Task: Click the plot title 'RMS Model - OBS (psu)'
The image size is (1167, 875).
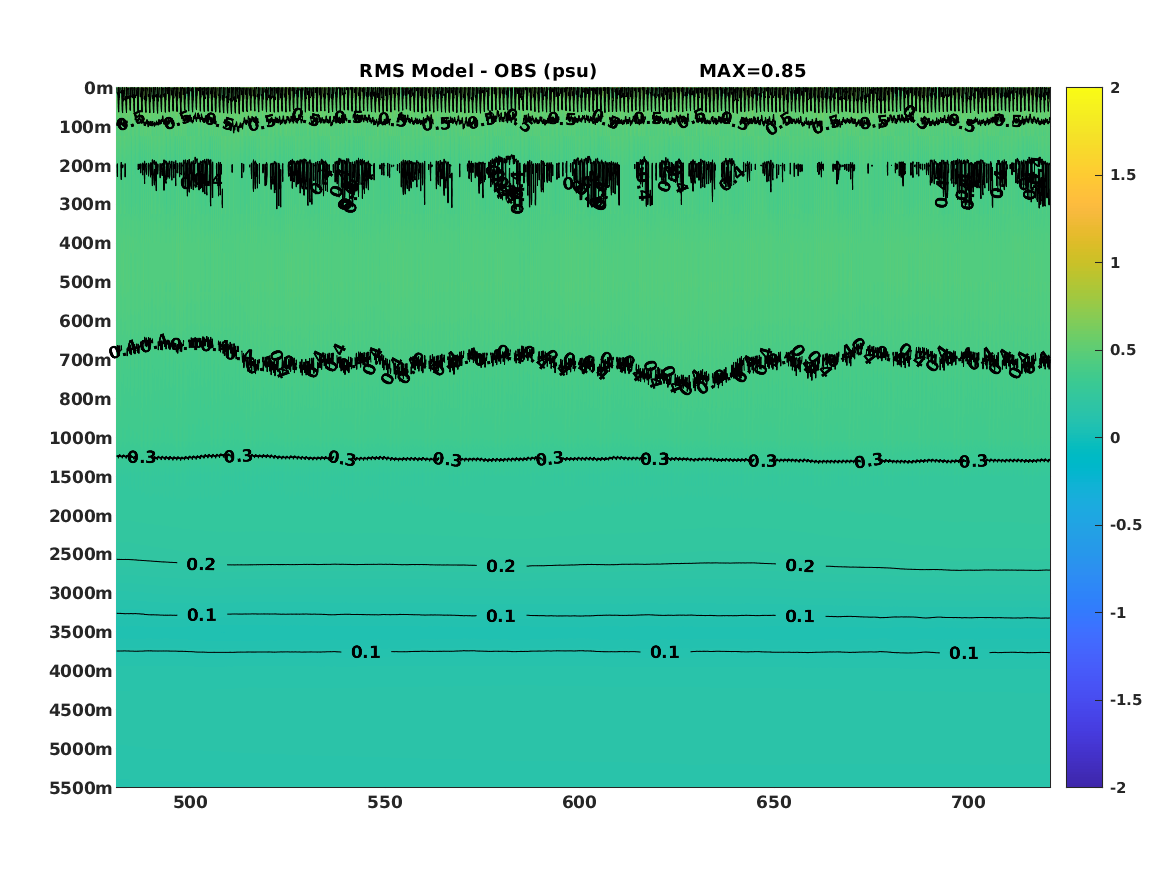Action: [478, 71]
